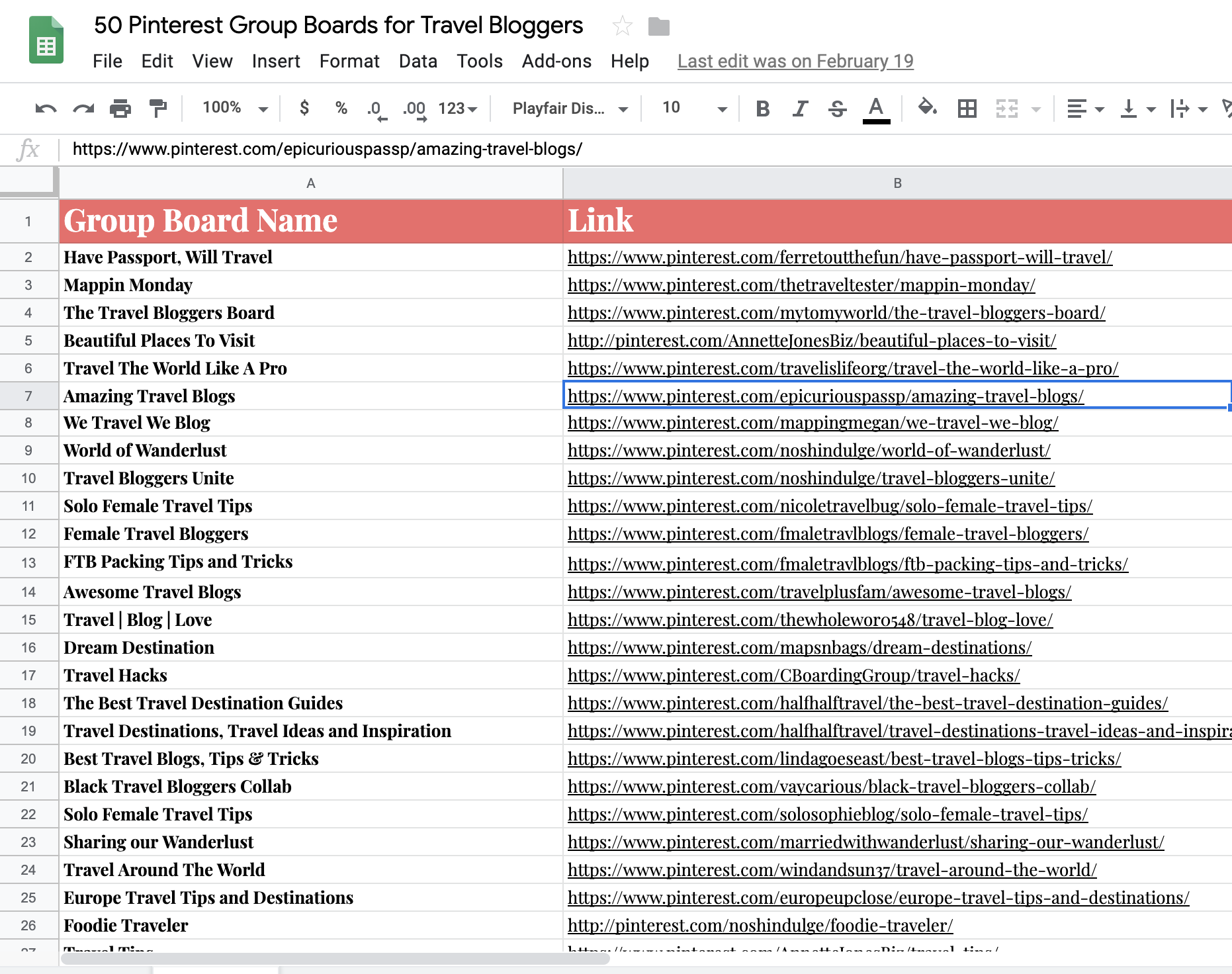Select row 13 header

28,563
